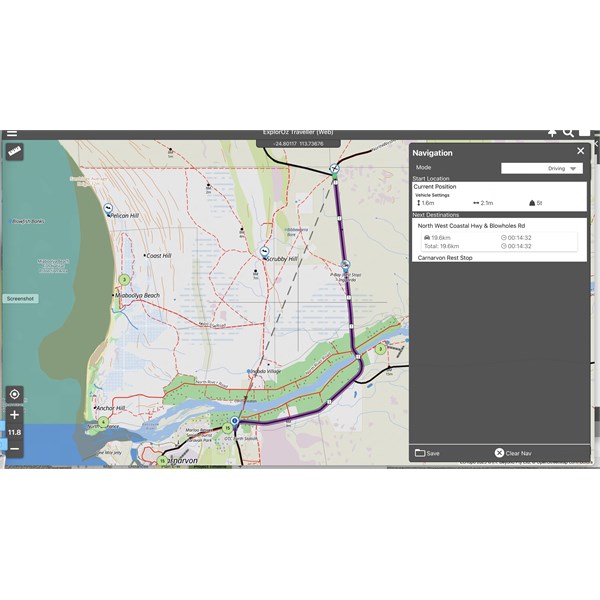Image resolution: width=600 pixels, height=600 pixels.
Task: Click the locate my position button
Action: click(x=14, y=394)
